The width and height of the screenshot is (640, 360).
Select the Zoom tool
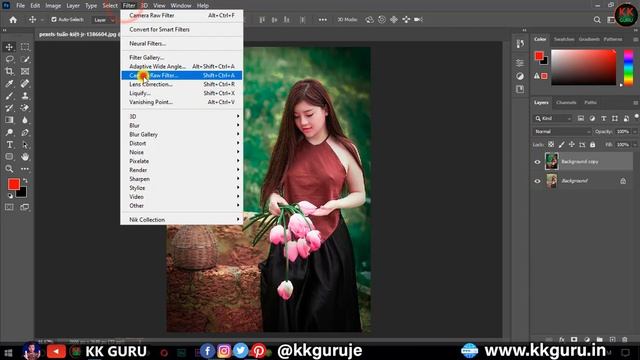click(x=9, y=169)
